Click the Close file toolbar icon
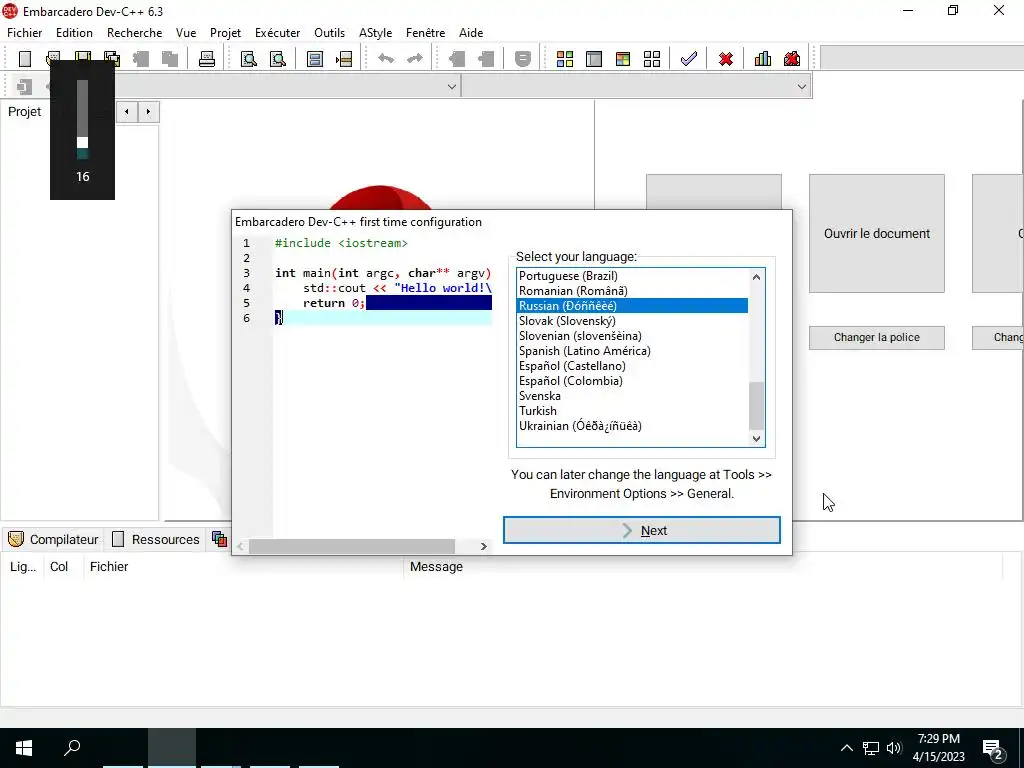 (141, 59)
